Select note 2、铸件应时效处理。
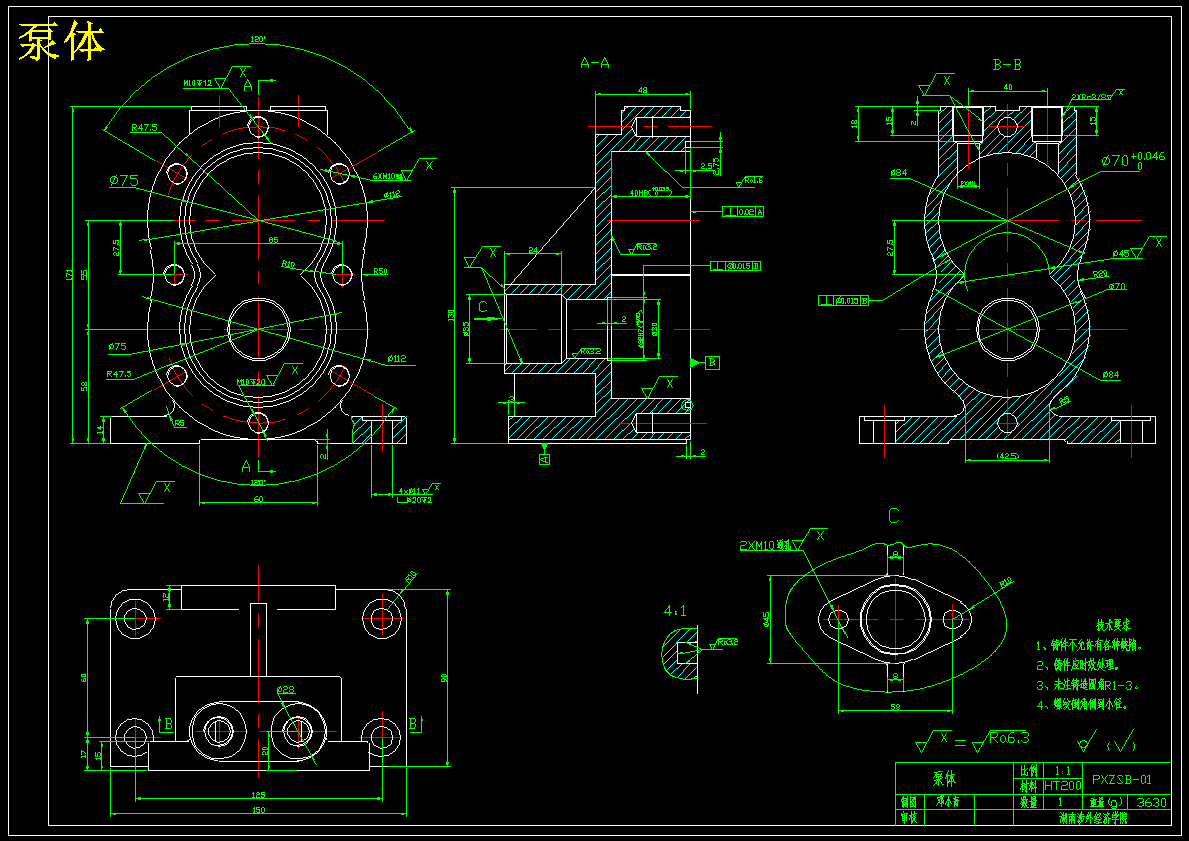 pos(1078,665)
